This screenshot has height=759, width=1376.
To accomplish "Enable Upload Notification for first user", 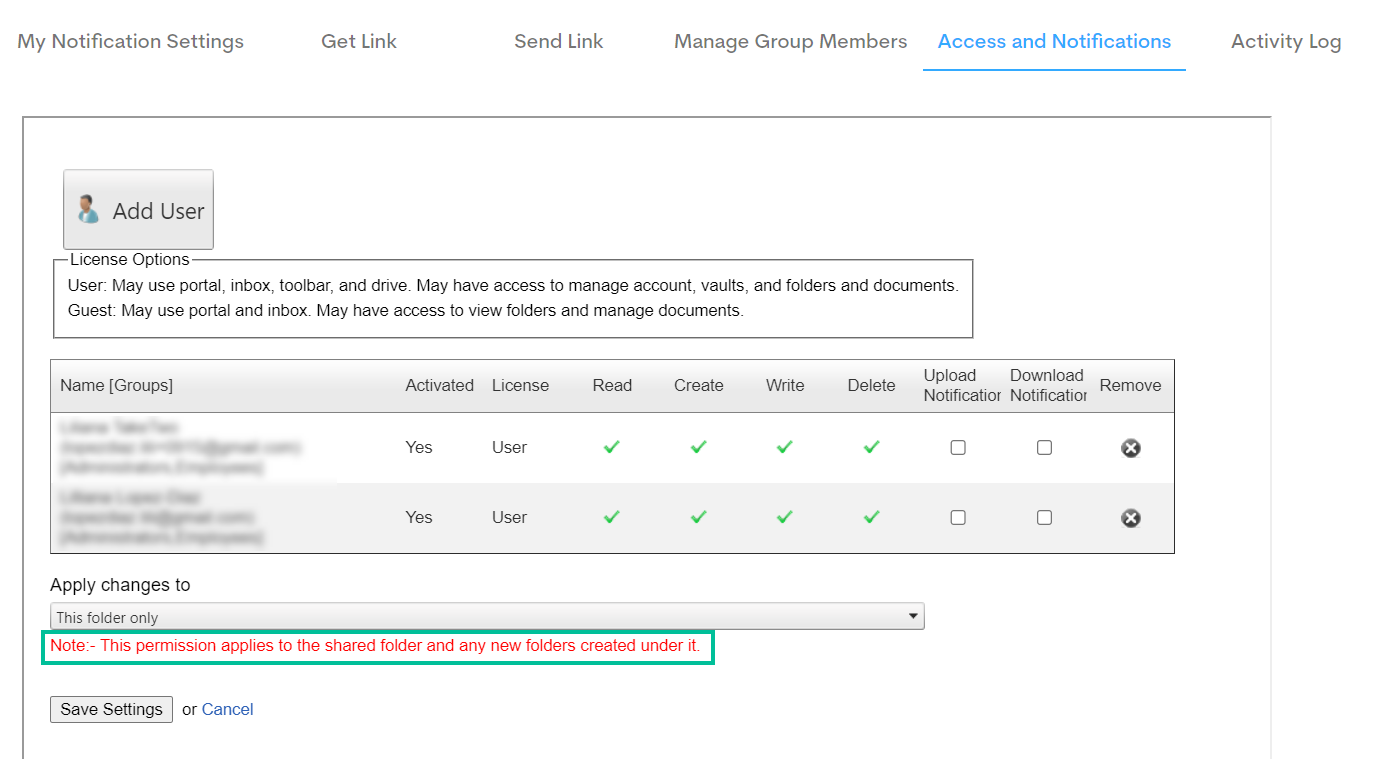I will coord(958,448).
